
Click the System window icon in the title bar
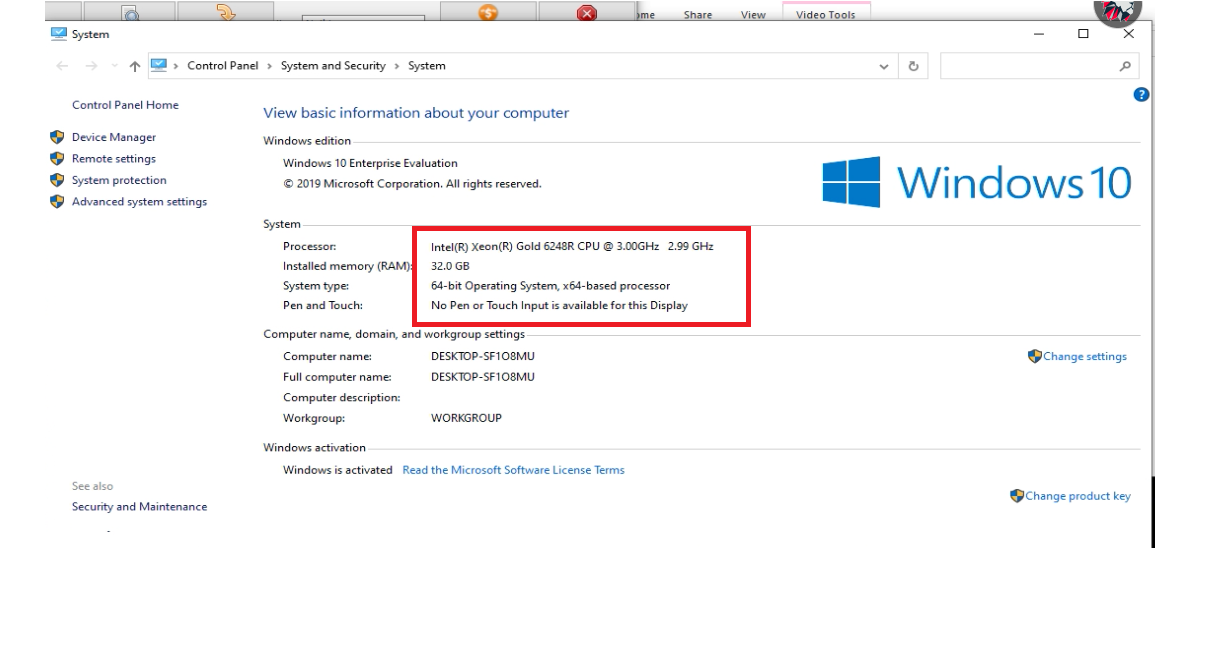(x=58, y=34)
